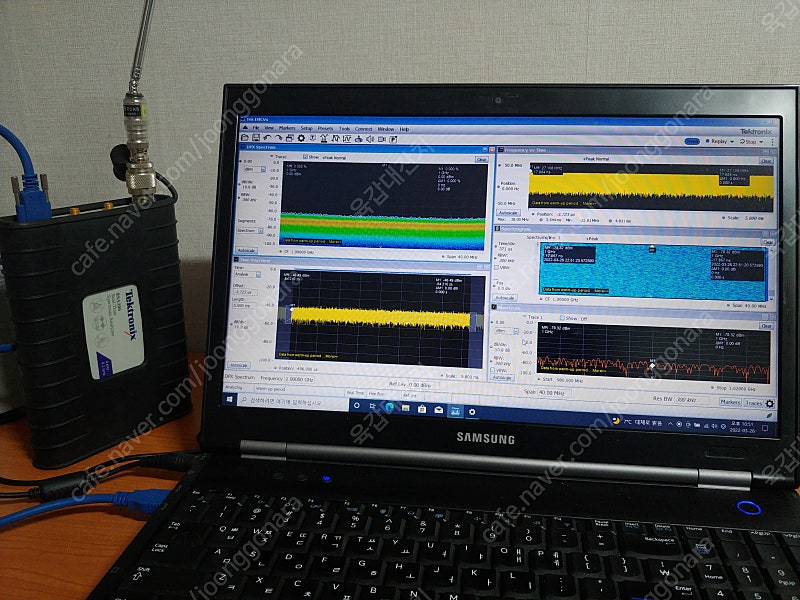Viewport: 800px width, 600px height.
Task: Click the Replay button
Action: click(718, 142)
